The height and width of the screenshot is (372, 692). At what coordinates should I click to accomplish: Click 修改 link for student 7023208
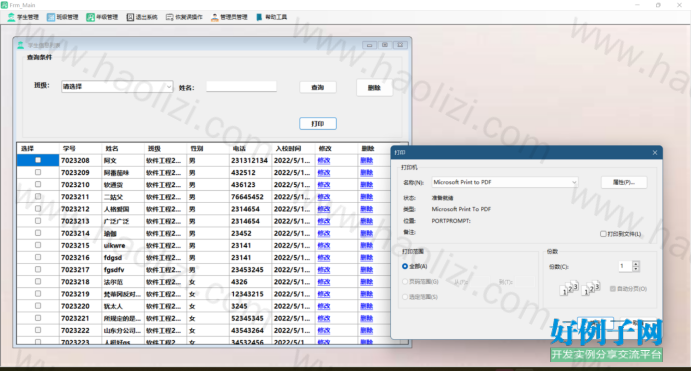[324, 161]
